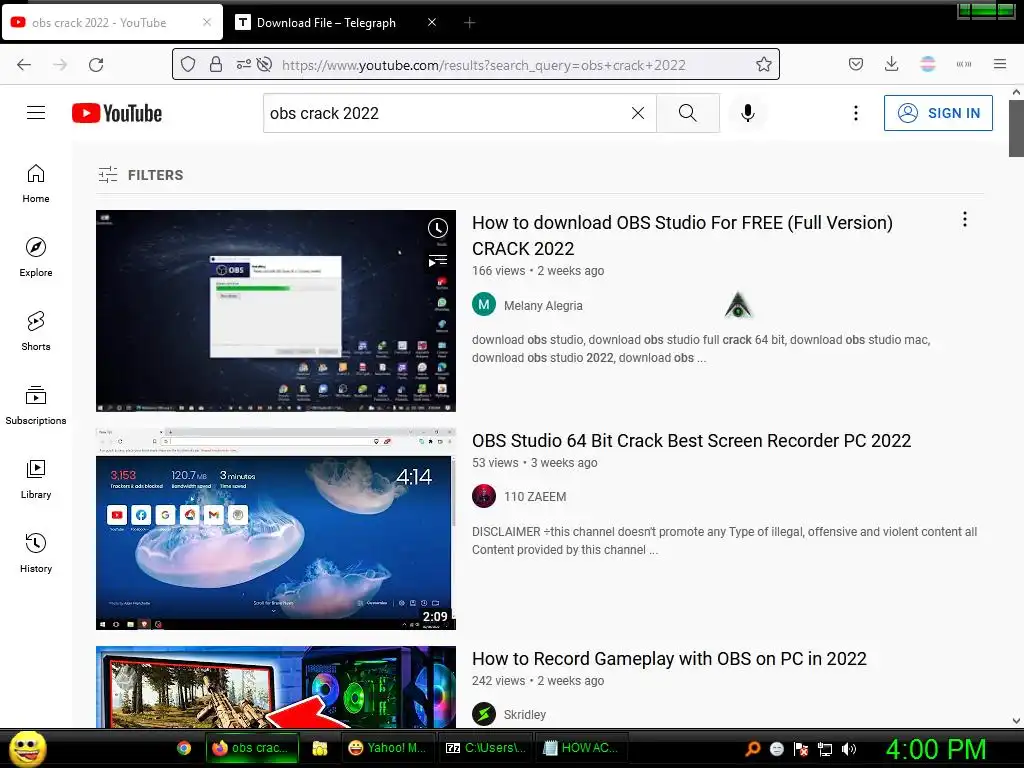Open the OBS Studio For FREE video thumbnail

pyautogui.click(x=276, y=311)
